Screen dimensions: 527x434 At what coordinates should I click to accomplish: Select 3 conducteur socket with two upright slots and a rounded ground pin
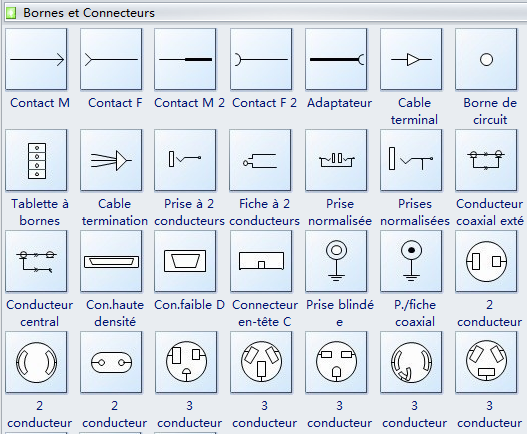[186, 362]
